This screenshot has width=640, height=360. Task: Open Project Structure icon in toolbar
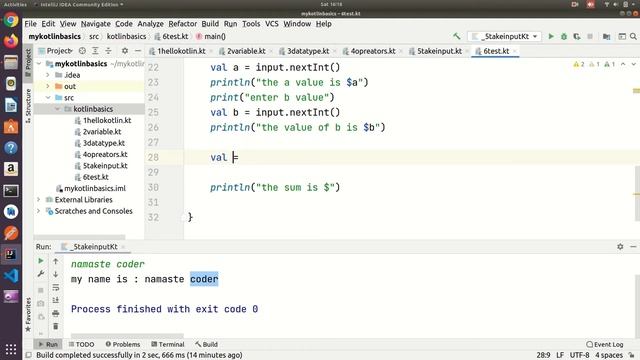click(x=607, y=36)
